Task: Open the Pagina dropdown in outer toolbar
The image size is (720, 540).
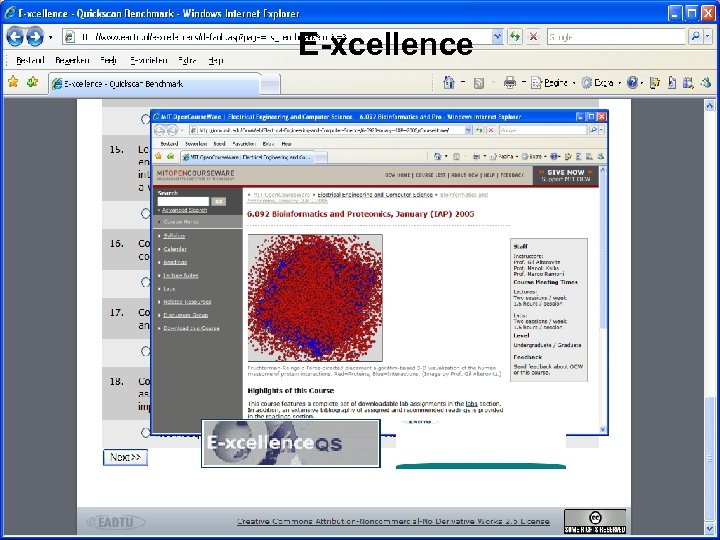Action: click(x=574, y=83)
